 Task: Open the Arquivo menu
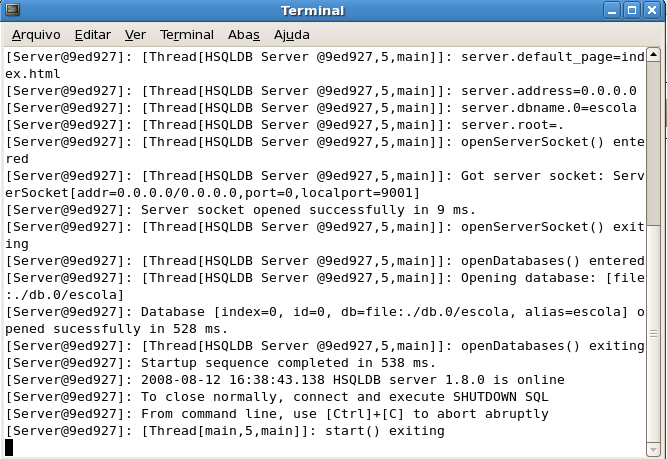coord(36,34)
